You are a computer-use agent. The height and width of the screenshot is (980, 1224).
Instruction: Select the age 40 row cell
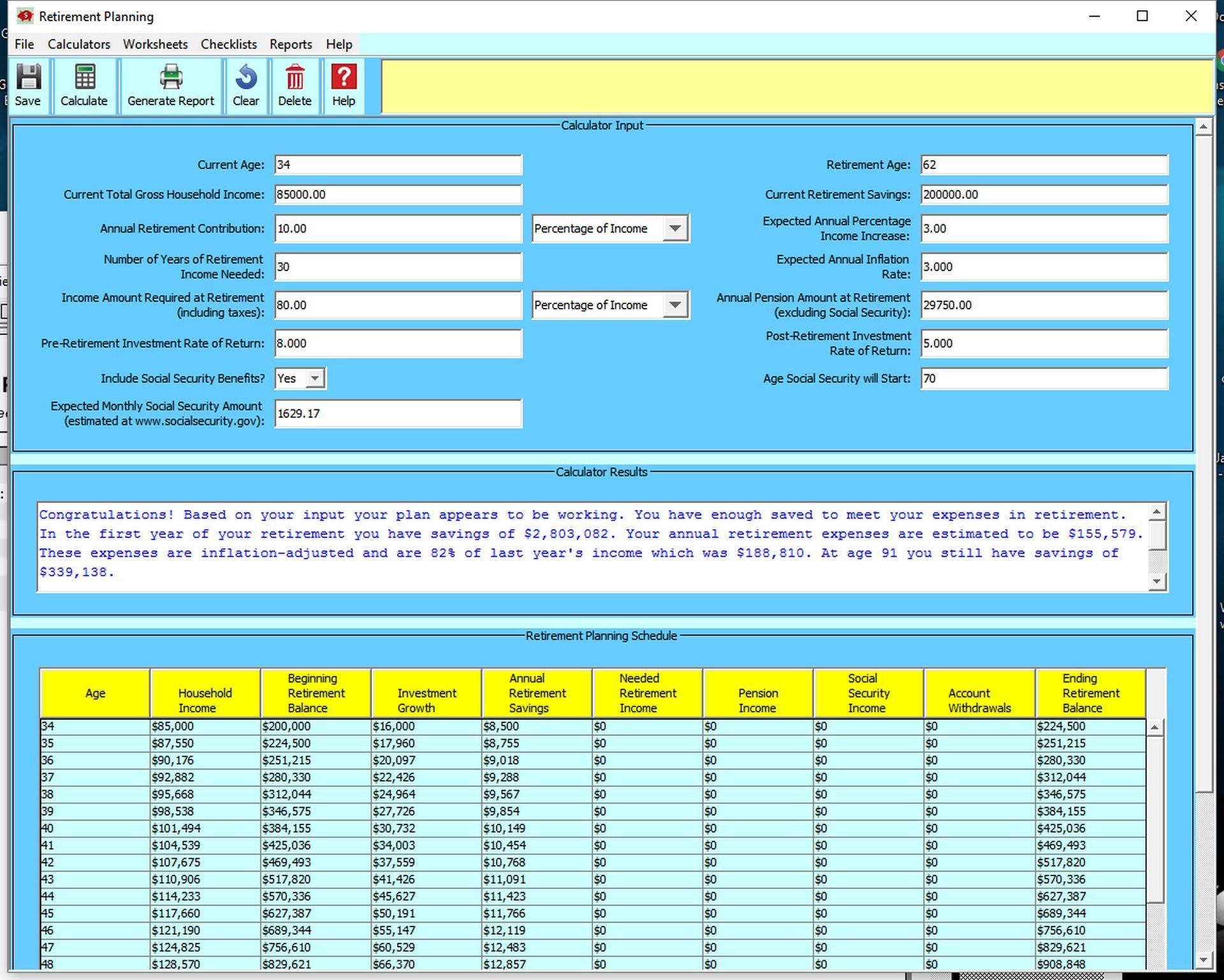95,828
